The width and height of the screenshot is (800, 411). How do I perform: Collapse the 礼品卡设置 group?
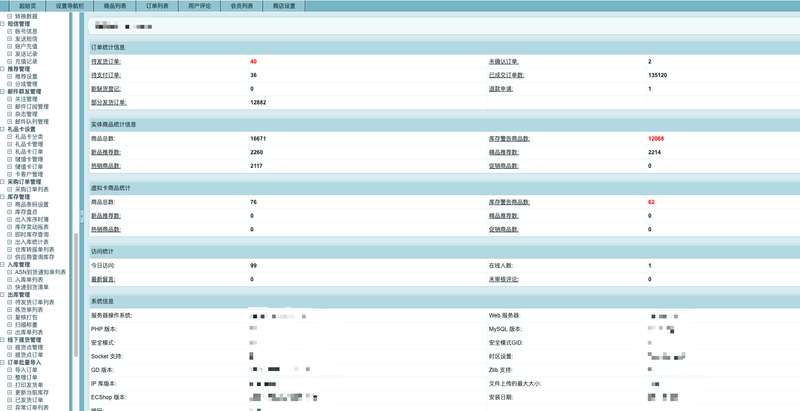[x=3, y=129]
